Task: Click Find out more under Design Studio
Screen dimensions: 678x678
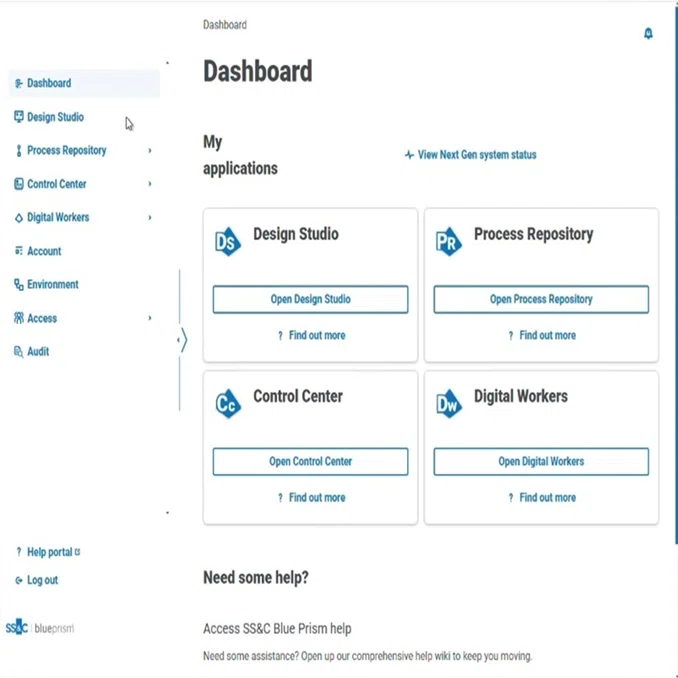Action: 311,335
